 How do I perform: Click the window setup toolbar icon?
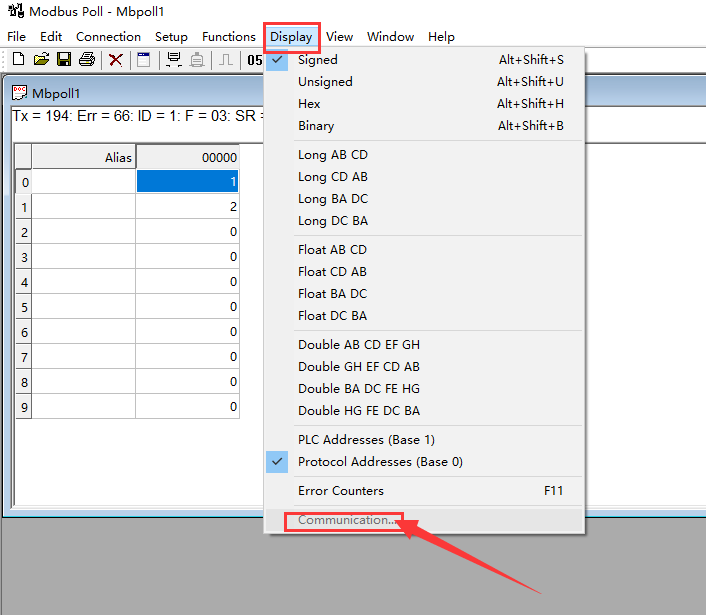tap(144, 60)
